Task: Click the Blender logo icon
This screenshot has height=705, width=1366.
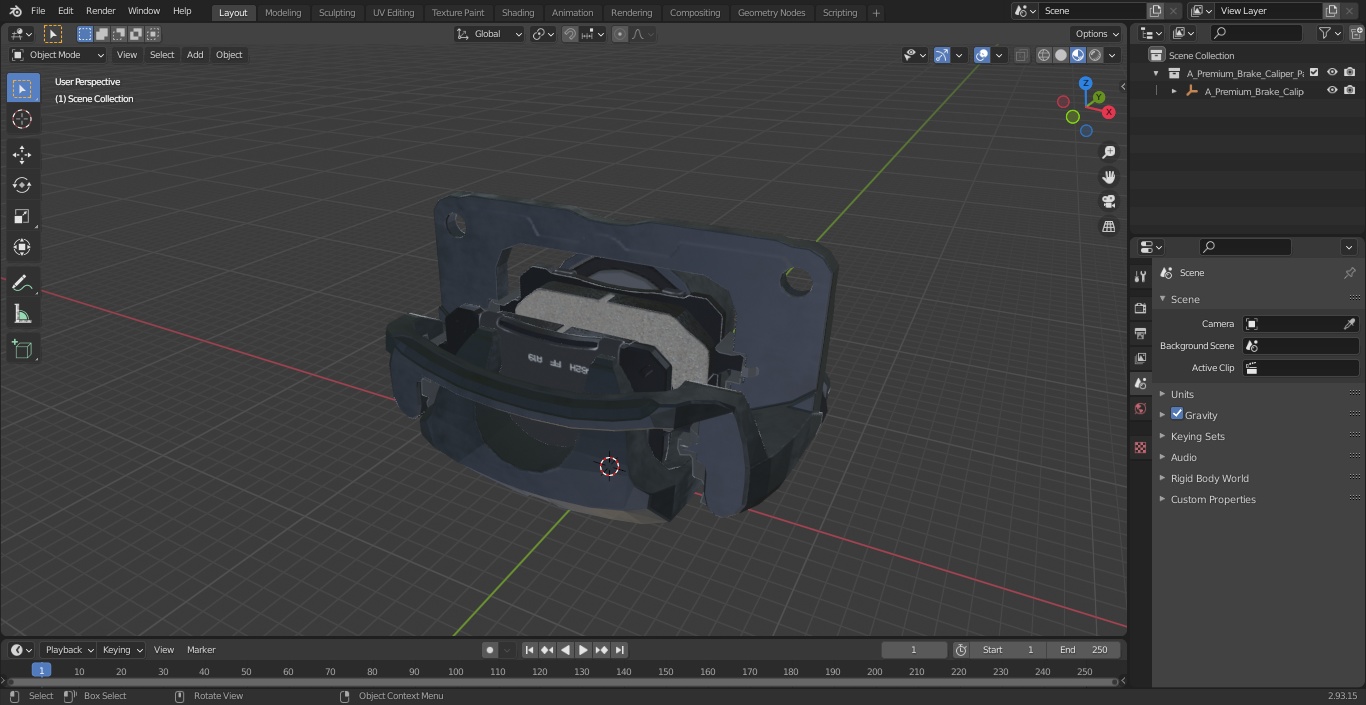Action: 15,11
